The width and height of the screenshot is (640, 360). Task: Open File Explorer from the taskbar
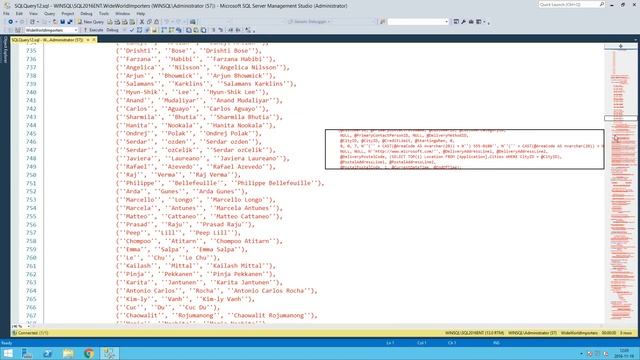pyautogui.click(x=68, y=353)
